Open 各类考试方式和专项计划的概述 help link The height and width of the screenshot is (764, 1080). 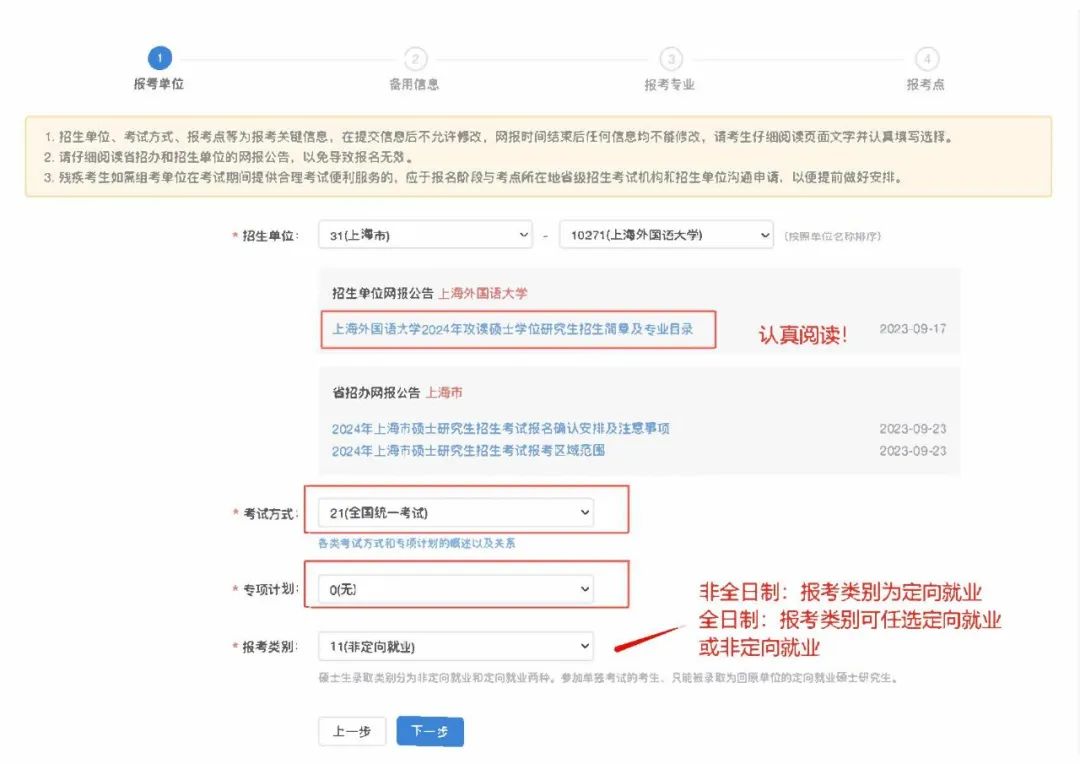click(416, 544)
